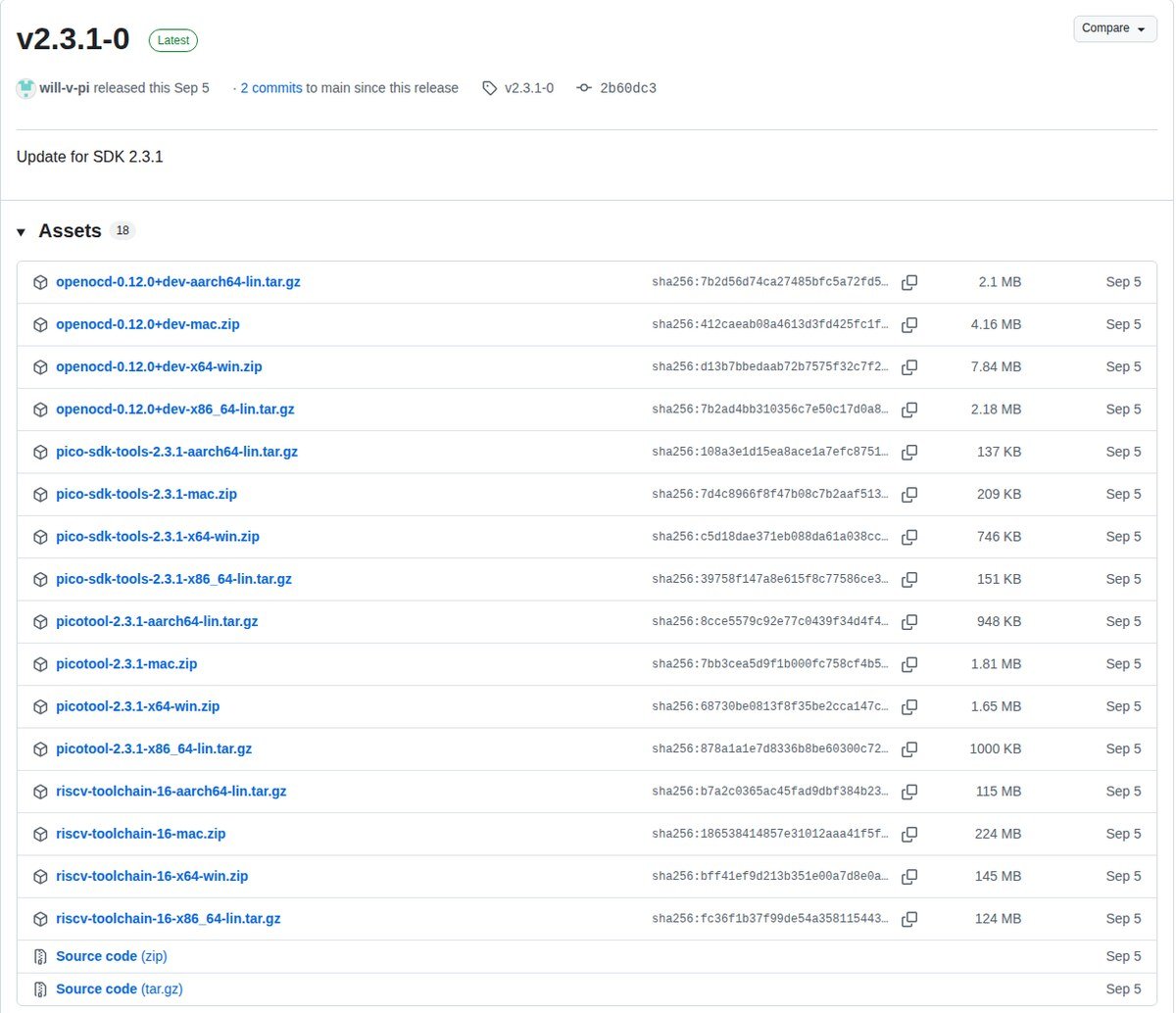Download picotool-2.3.1-x64-win.zip
The width and height of the screenshot is (1176, 1013).
pyautogui.click(x=137, y=706)
